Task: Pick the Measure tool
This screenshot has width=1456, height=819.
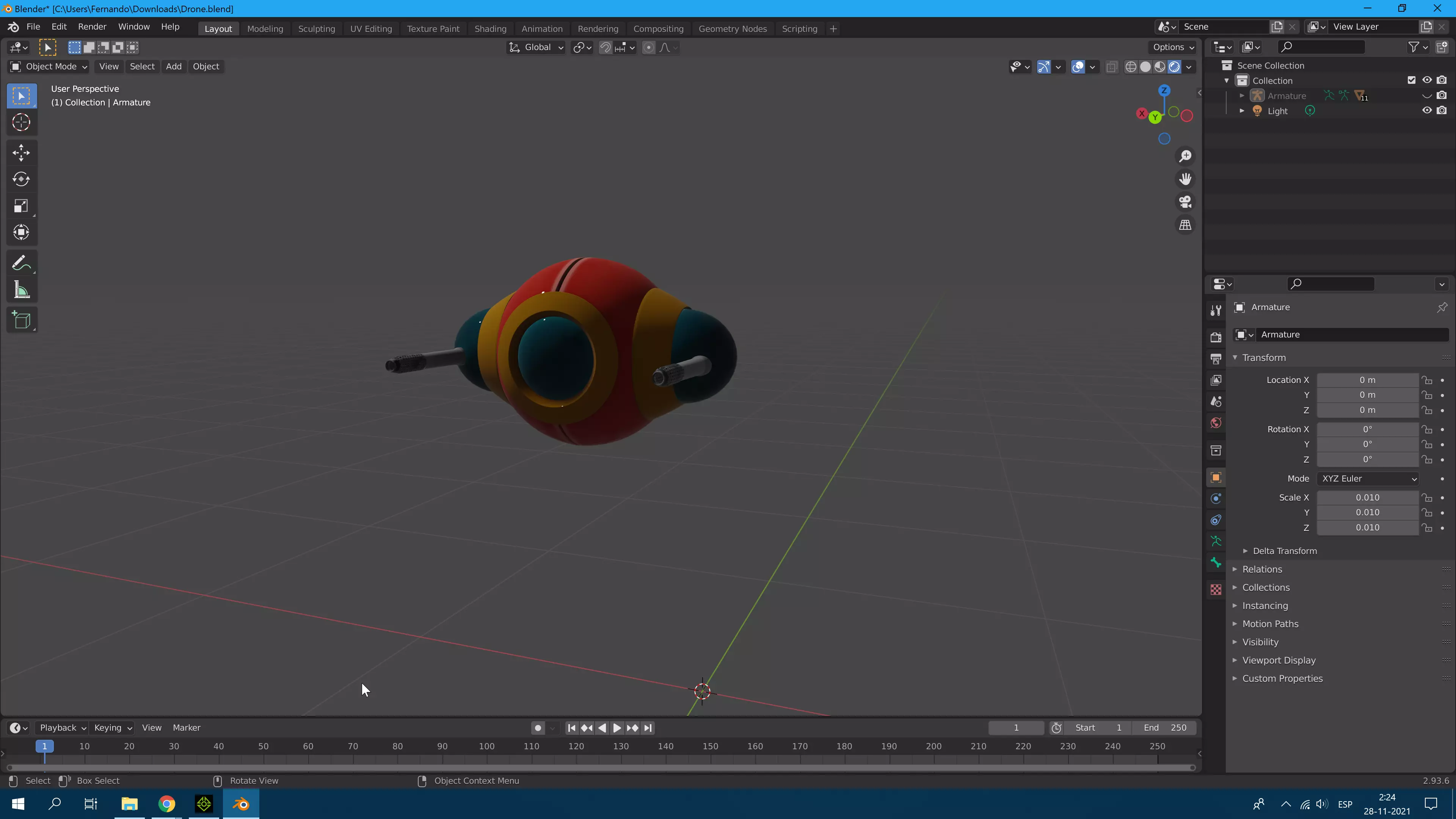Action: click(22, 290)
